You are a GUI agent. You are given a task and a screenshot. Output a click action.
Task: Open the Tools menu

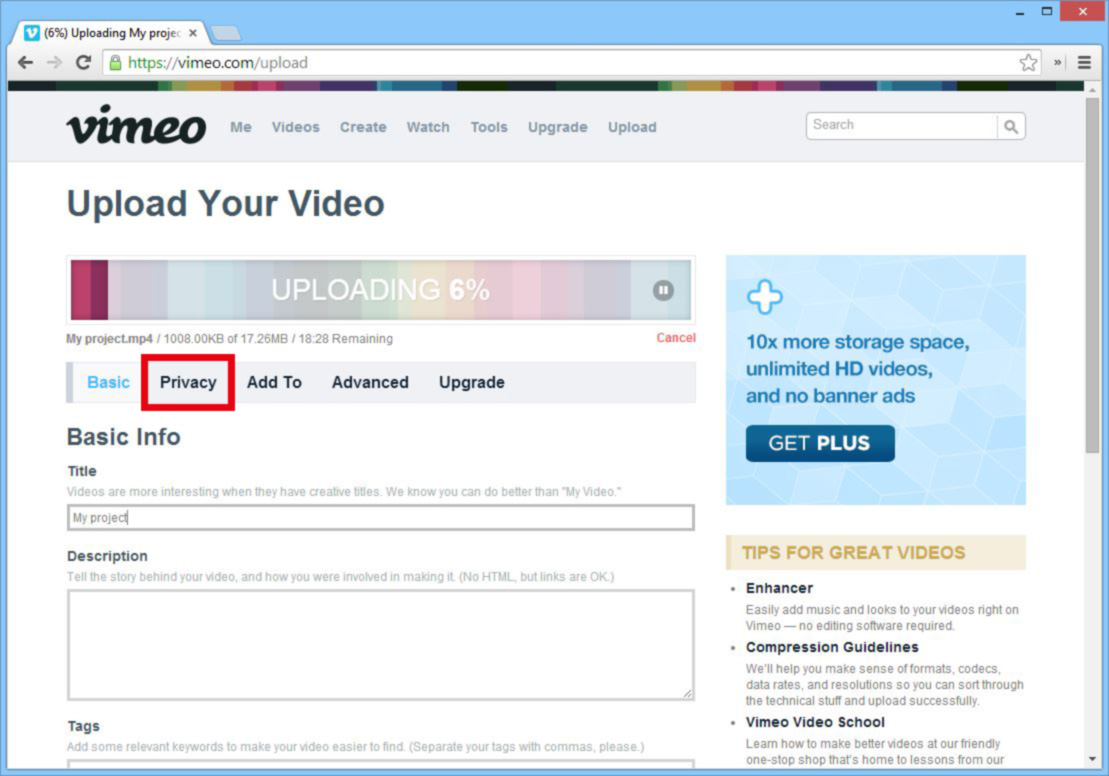tap(489, 127)
